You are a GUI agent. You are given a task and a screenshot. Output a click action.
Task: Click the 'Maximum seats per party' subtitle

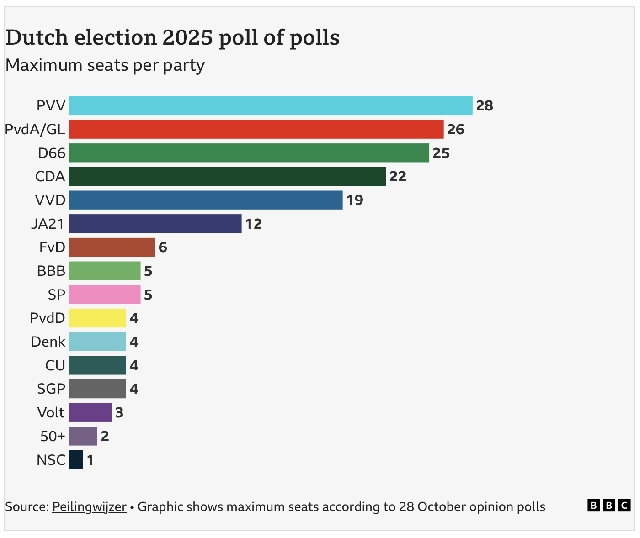click(x=105, y=65)
